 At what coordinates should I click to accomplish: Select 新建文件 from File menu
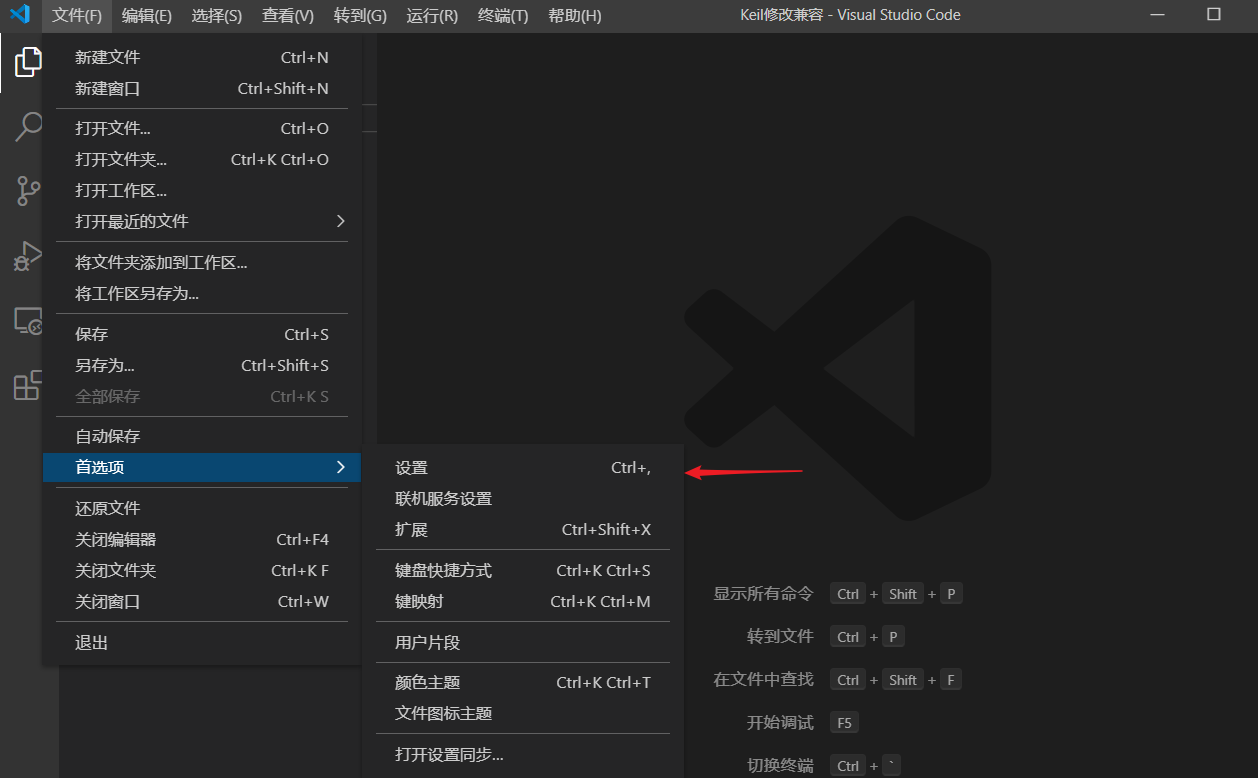tap(202, 58)
